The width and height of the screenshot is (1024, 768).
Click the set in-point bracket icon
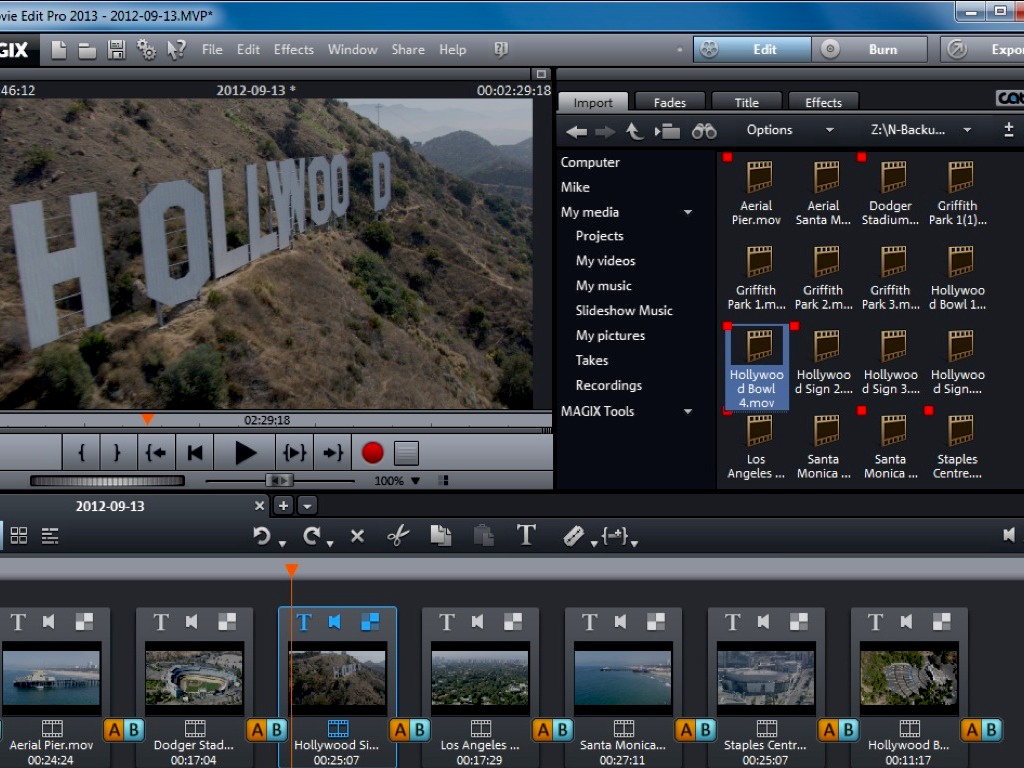click(82, 453)
